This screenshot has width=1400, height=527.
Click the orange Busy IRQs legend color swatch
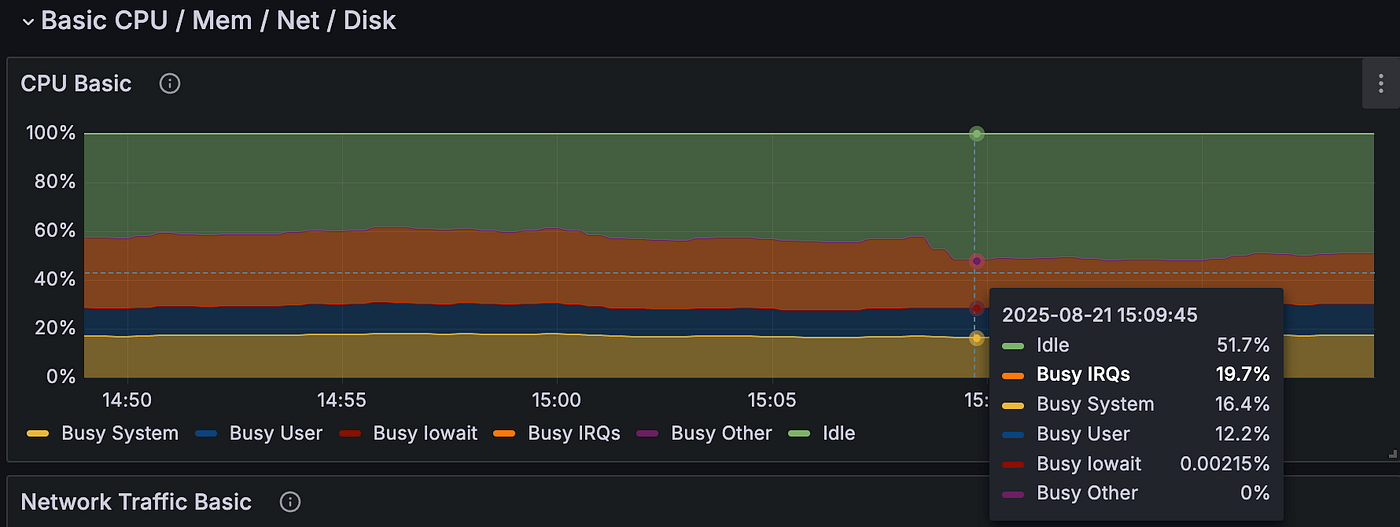pos(505,434)
